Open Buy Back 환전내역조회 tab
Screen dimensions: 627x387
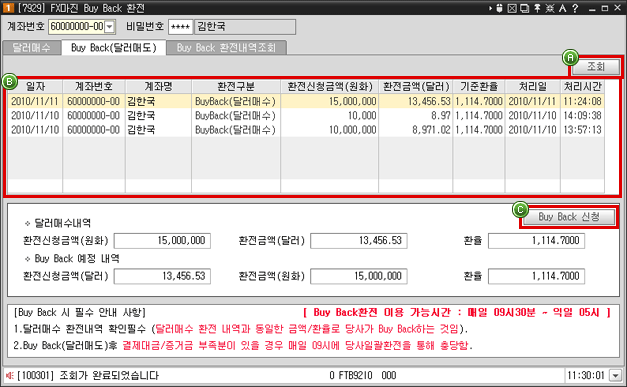(x=226, y=48)
